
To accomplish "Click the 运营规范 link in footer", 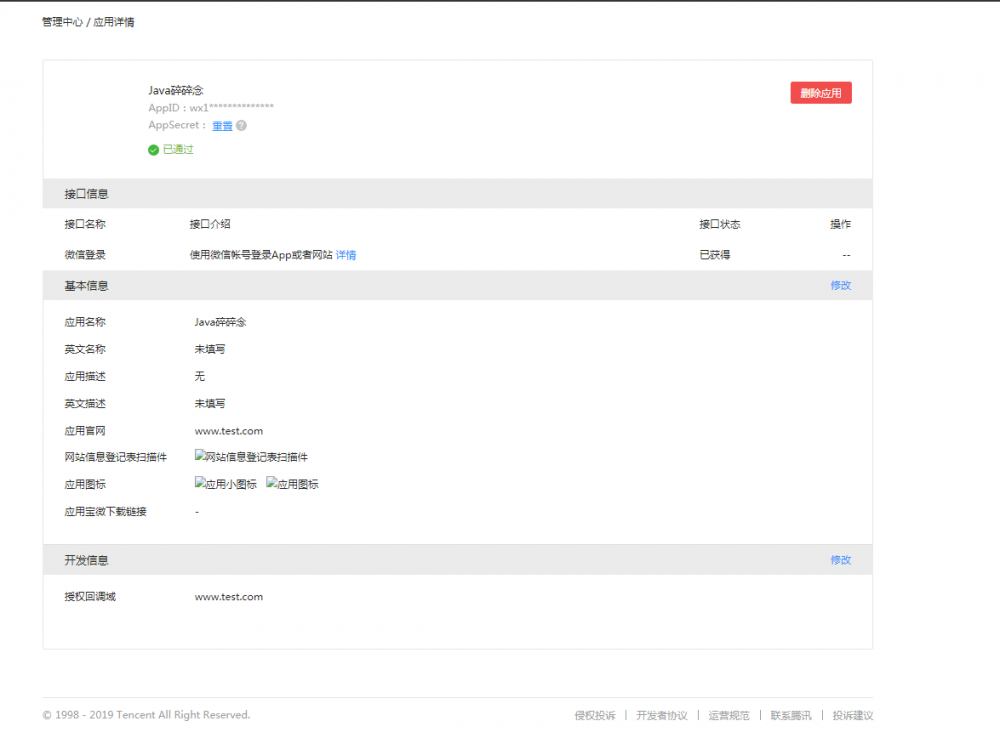I will [x=729, y=716].
